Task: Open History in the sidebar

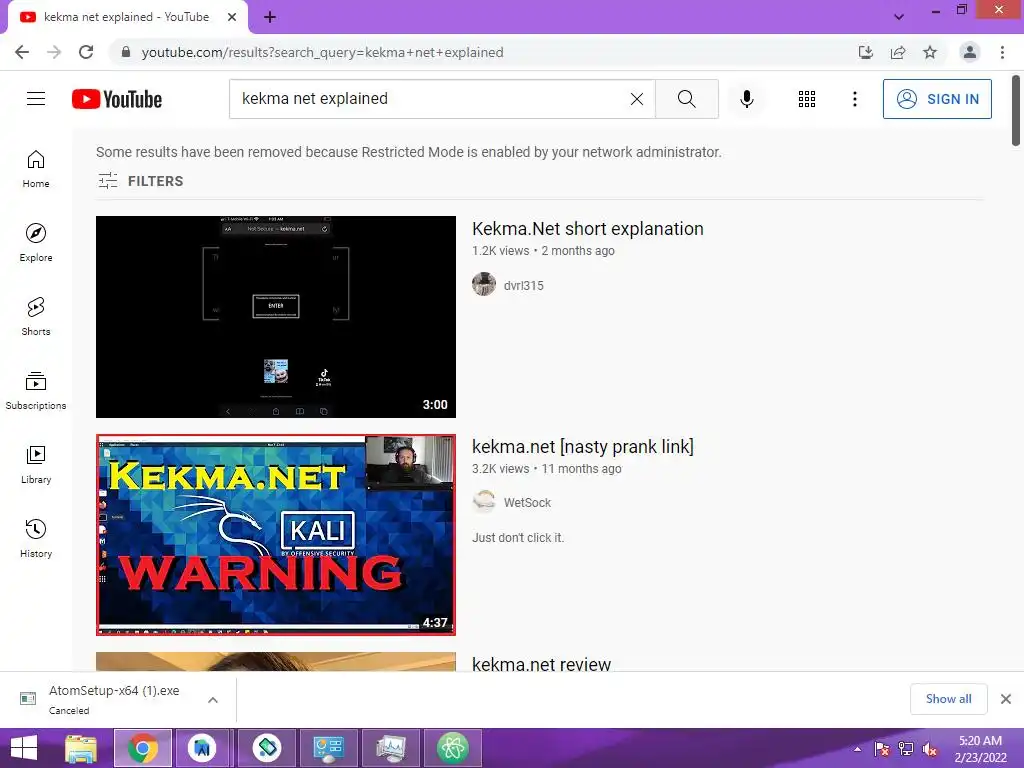Action: point(36,538)
